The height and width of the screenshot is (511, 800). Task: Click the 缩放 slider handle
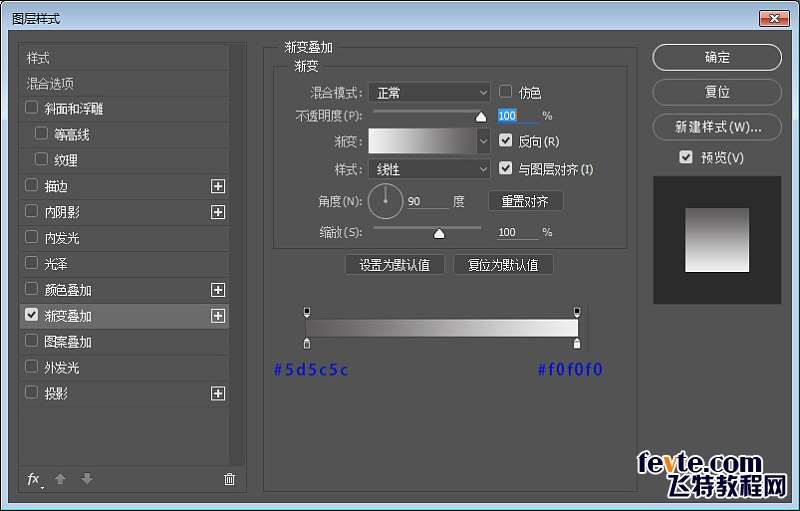point(439,234)
